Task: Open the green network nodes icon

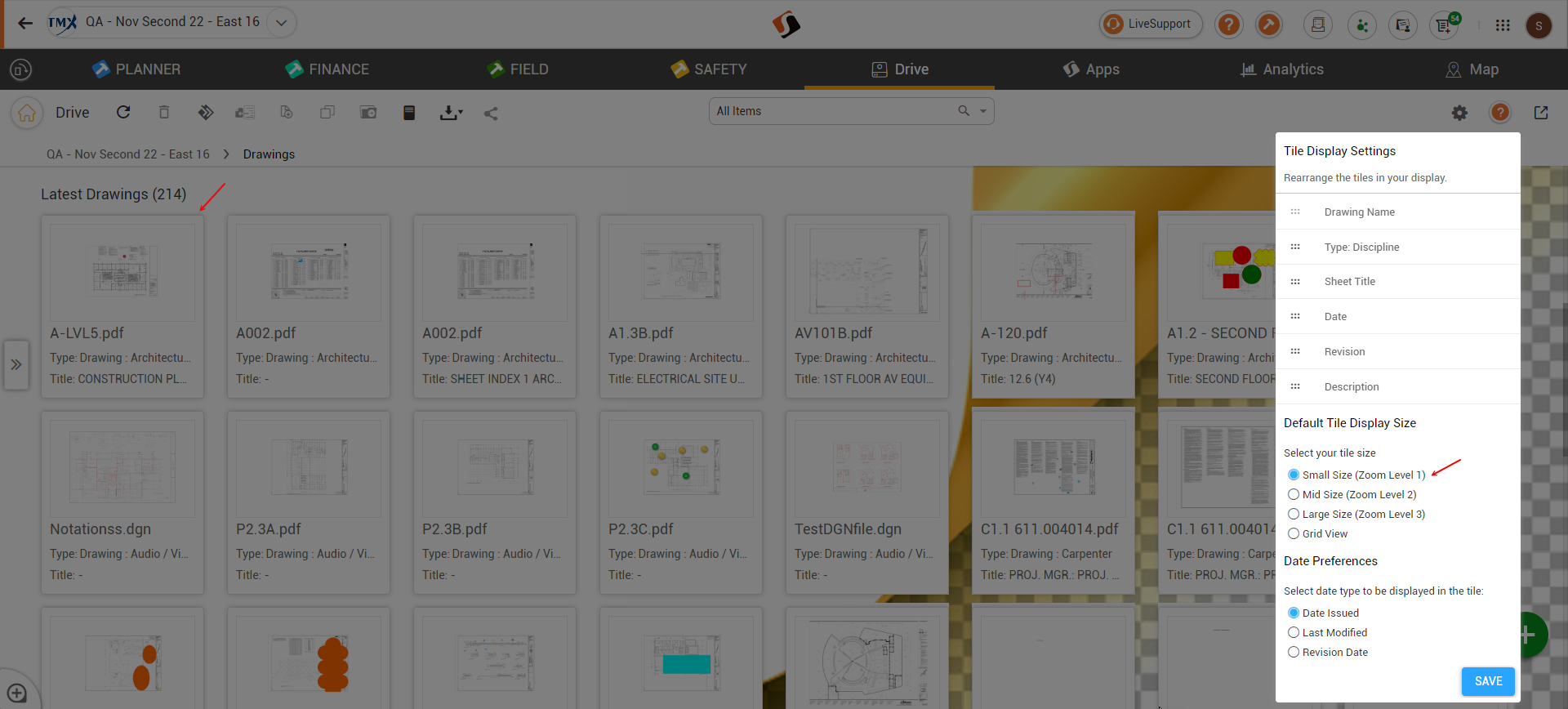Action: tap(1361, 25)
